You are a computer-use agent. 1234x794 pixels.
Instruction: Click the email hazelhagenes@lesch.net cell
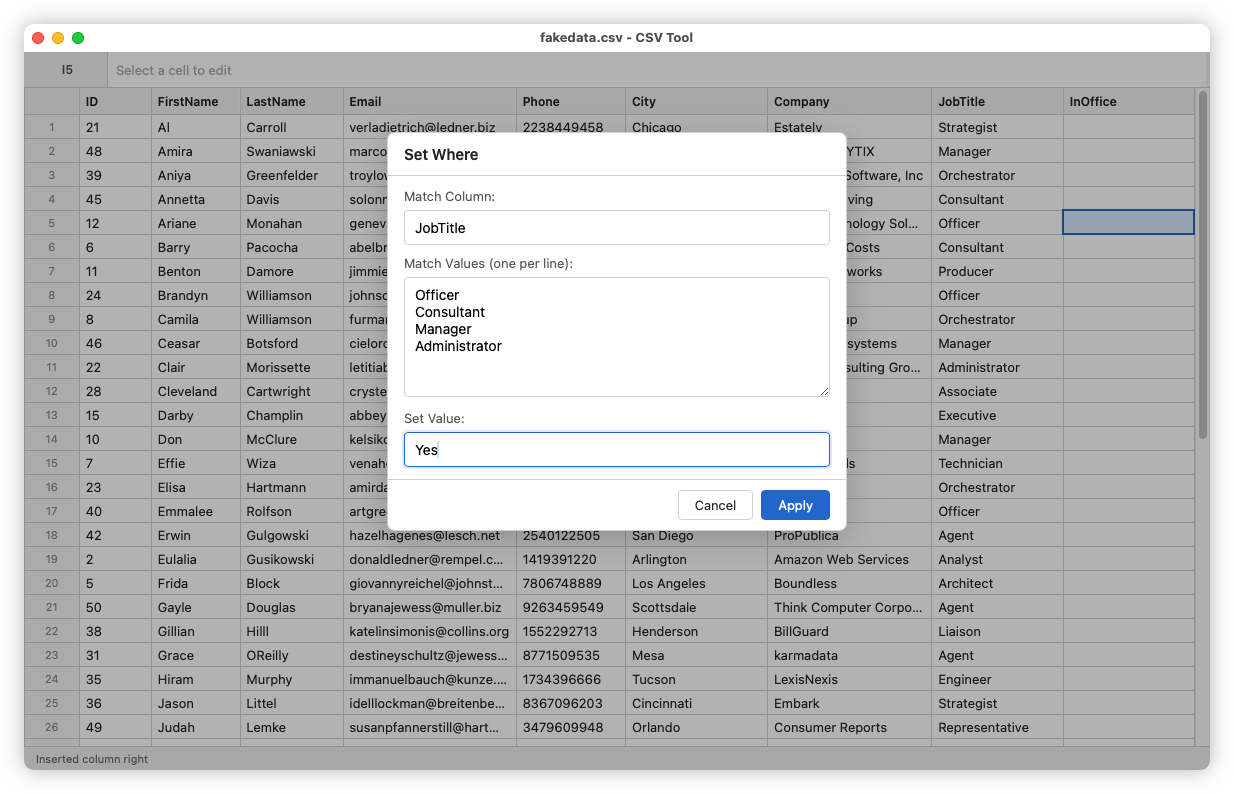click(432, 535)
